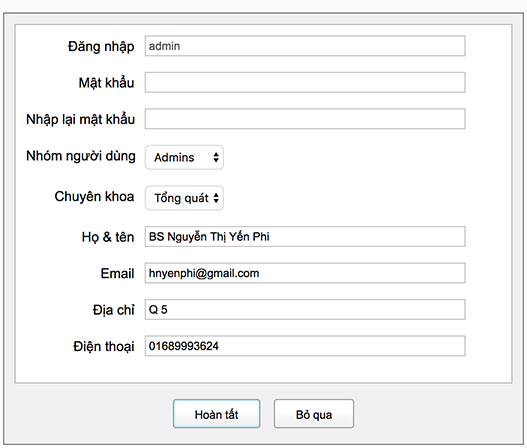Focus the Mật khẩu password field
The width and height of the screenshot is (527, 448).
305,82
